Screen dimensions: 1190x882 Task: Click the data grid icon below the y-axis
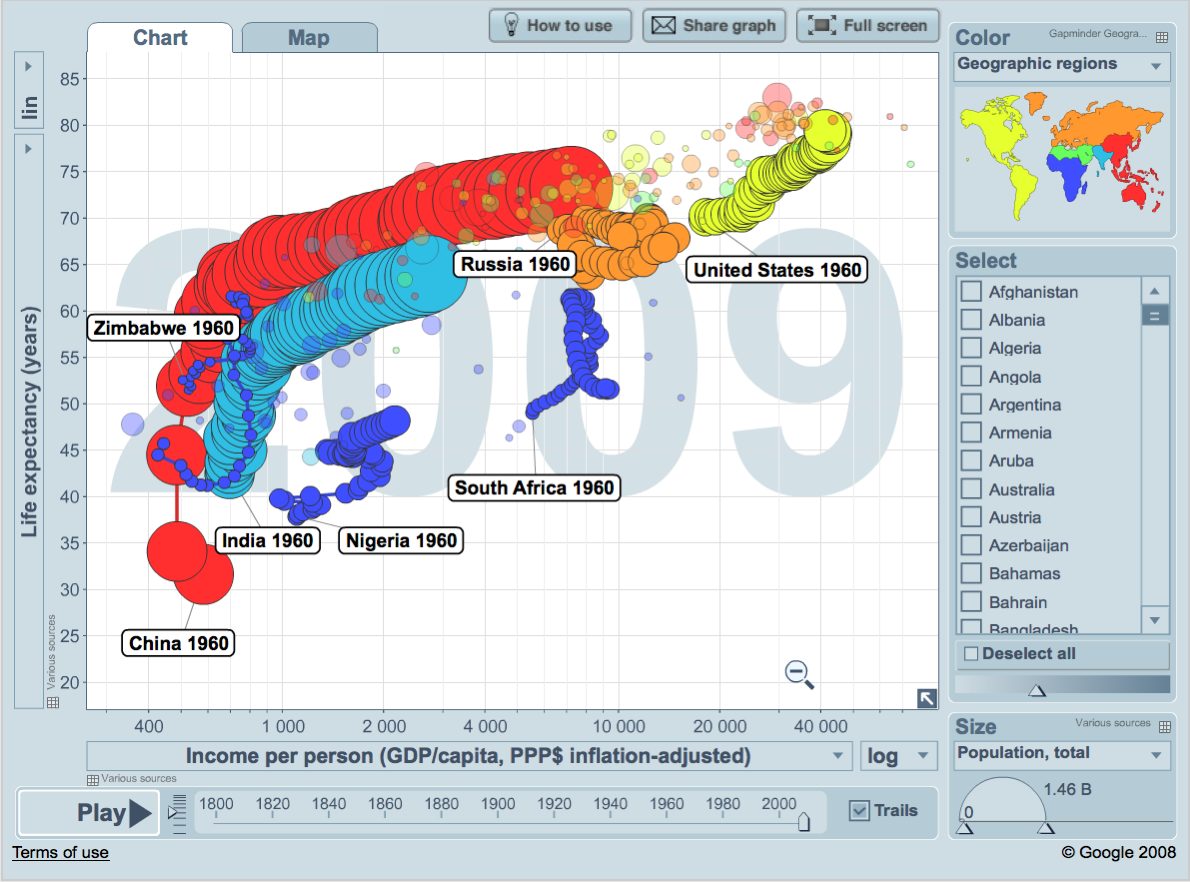(53, 702)
